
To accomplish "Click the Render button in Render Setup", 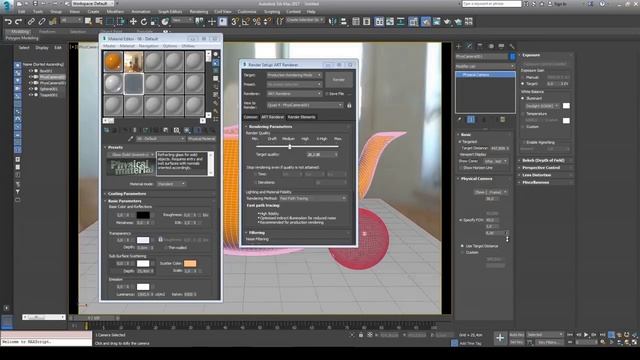I will pyautogui.click(x=339, y=80).
